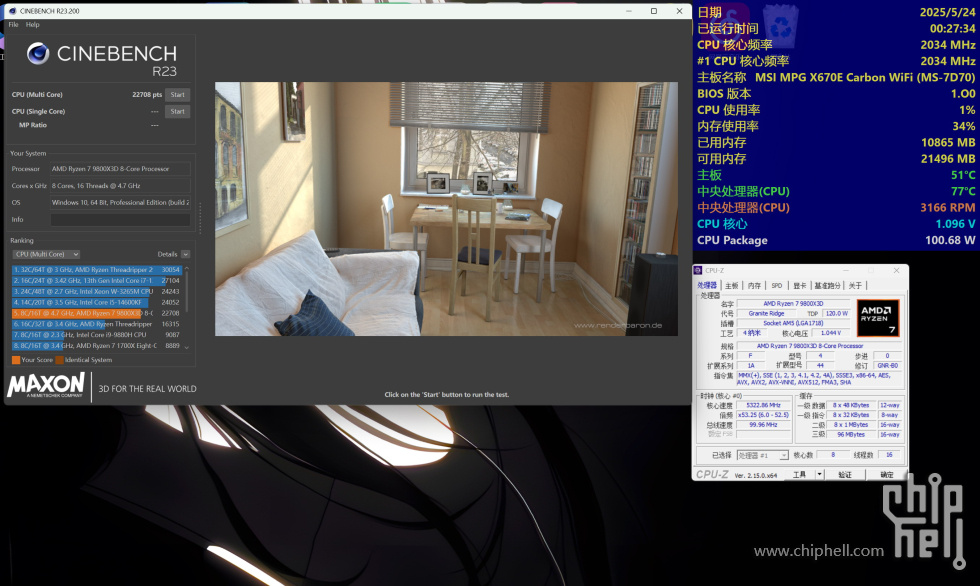980x586 pixels.
Task: Click the ranking list scroll-down arrow
Action: point(186,347)
